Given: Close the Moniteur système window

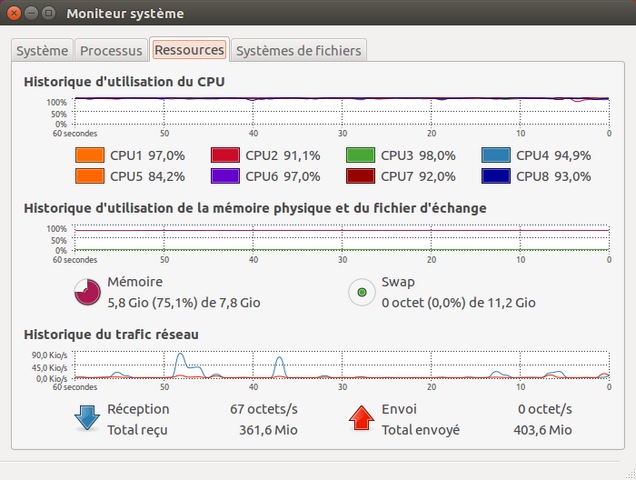Looking at the screenshot, I should [x=14, y=13].
